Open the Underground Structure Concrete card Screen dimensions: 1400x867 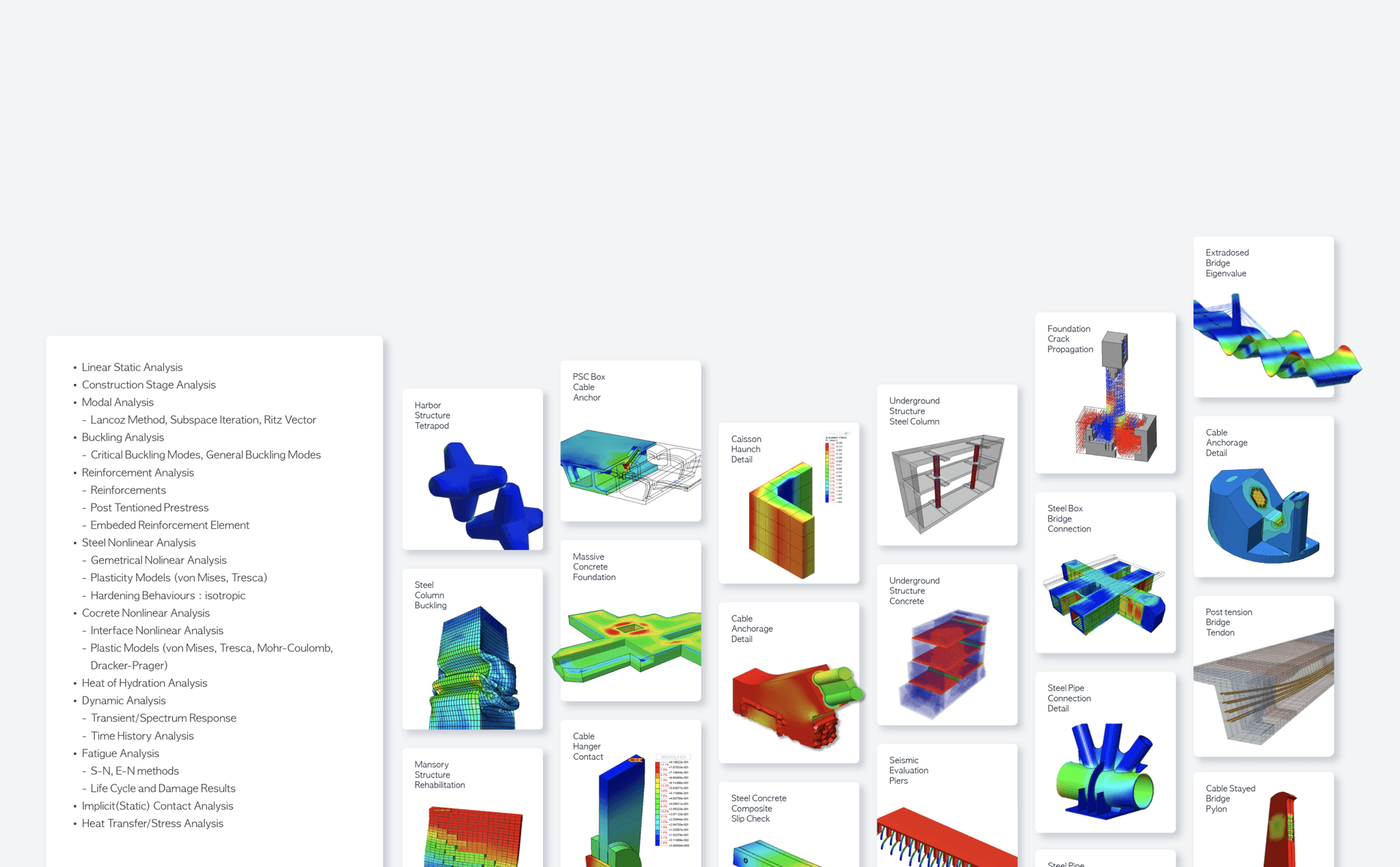pos(947,645)
